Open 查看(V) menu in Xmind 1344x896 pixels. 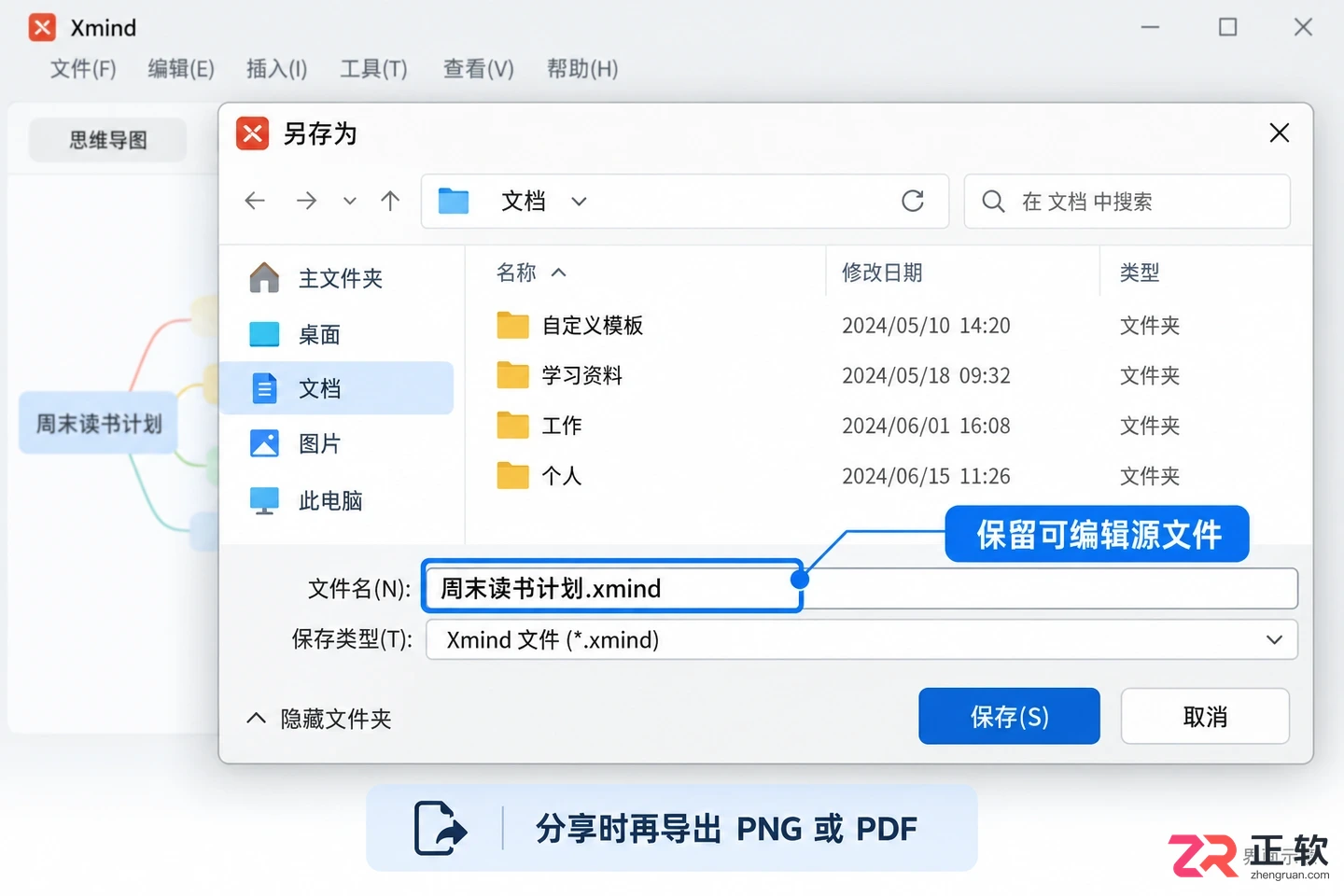point(478,69)
